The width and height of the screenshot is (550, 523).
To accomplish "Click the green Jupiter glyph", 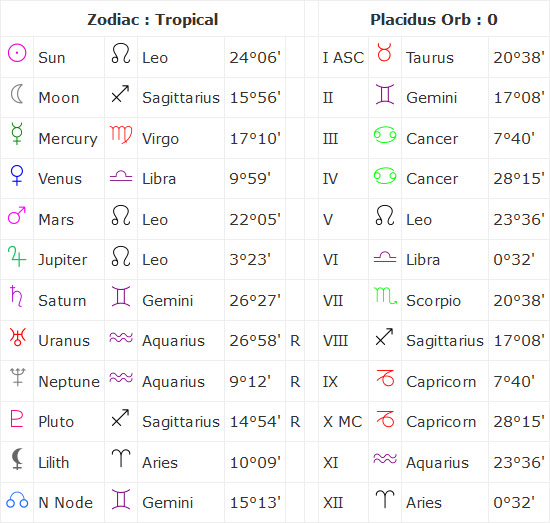I will click(x=16, y=256).
